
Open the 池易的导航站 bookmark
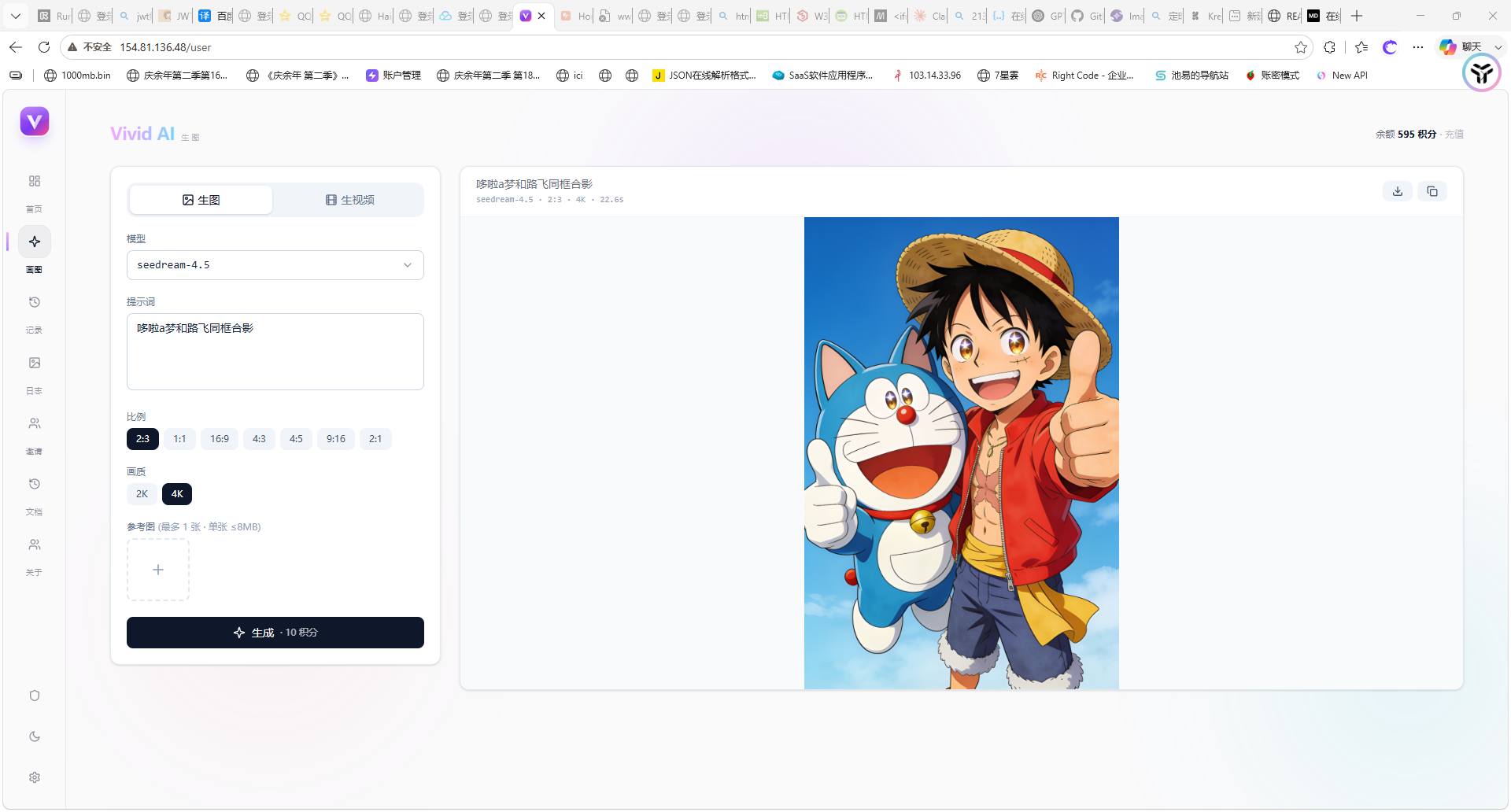coord(1191,76)
